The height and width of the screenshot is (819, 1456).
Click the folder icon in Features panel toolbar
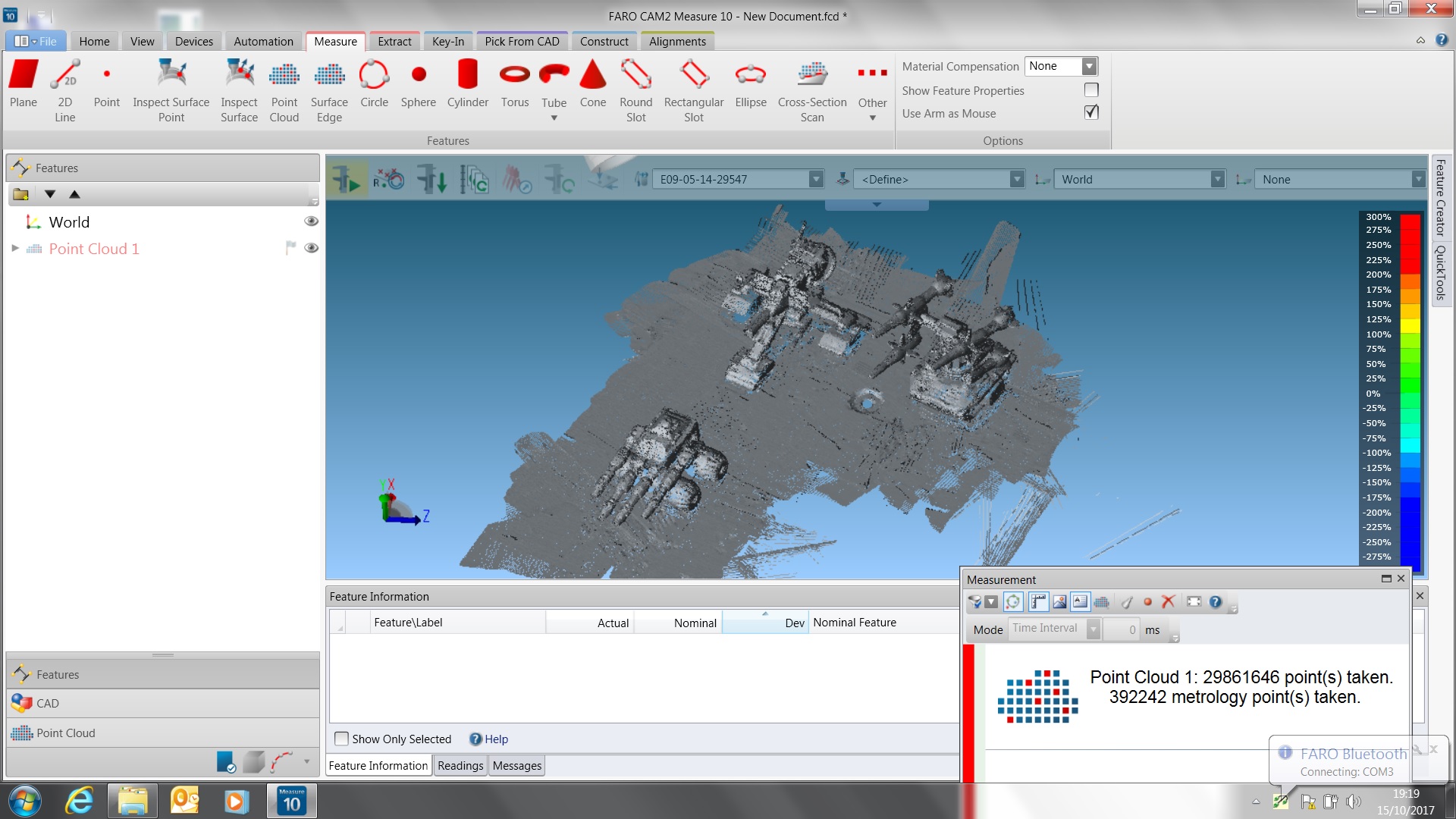click(x=20, y=194)
